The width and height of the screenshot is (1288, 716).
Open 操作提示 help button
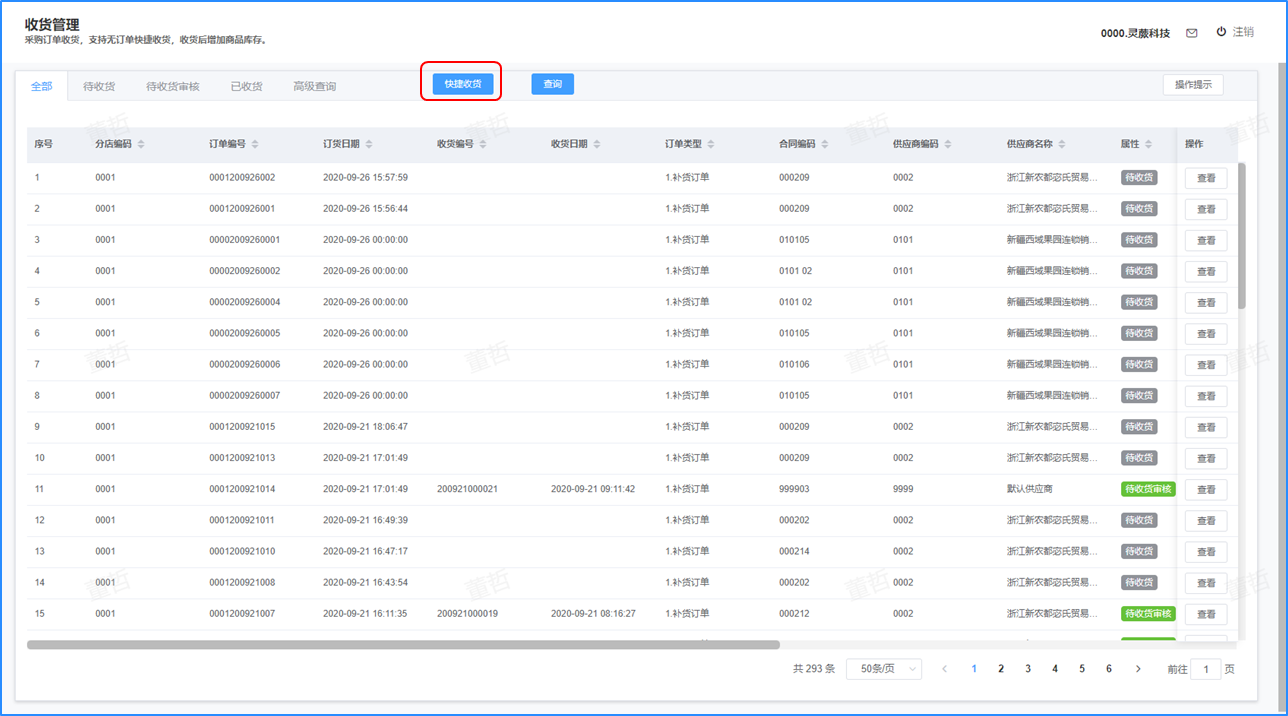coord(1192,85)
